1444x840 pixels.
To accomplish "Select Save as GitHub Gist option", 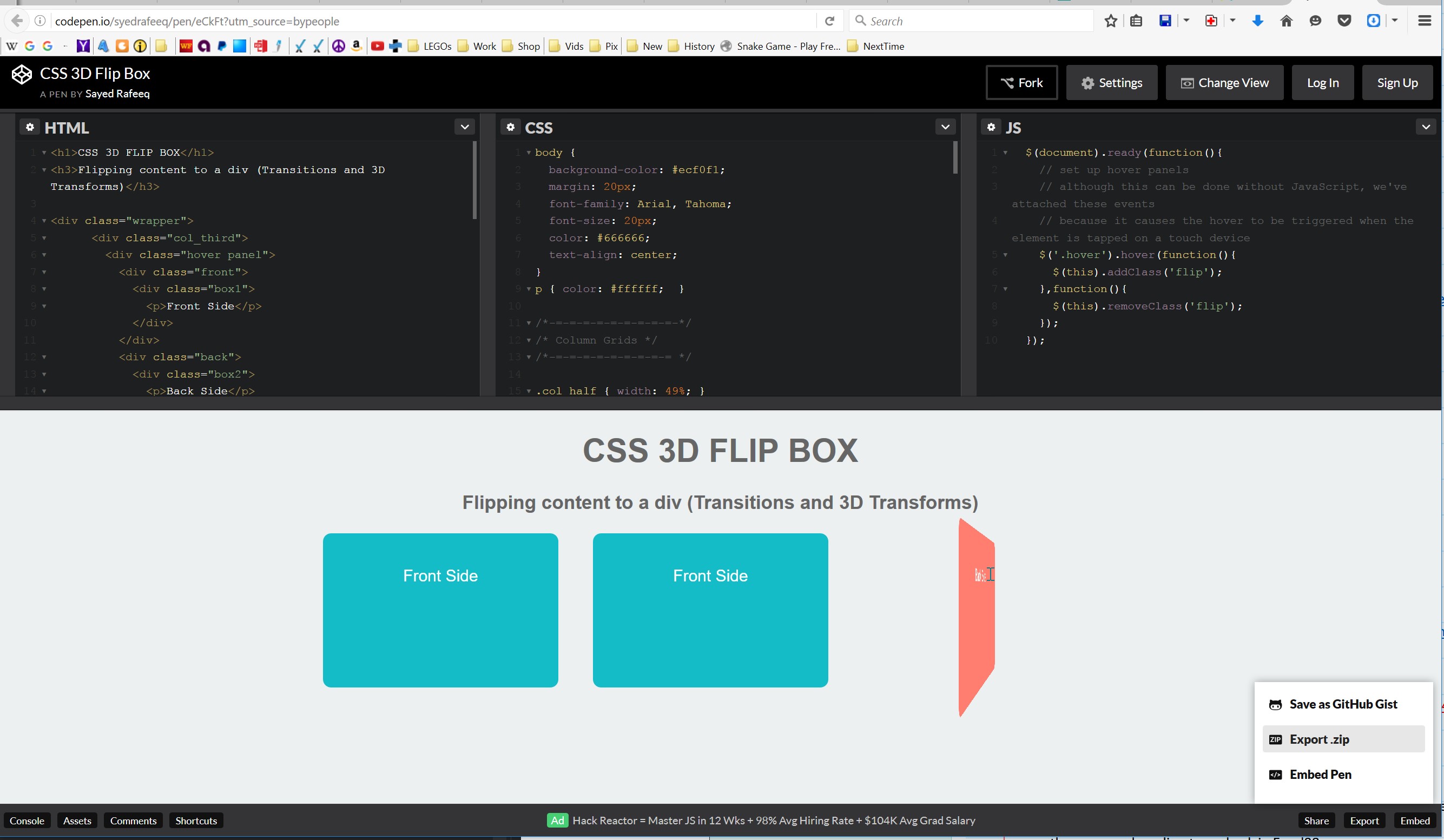I will tap(1343, 704).
